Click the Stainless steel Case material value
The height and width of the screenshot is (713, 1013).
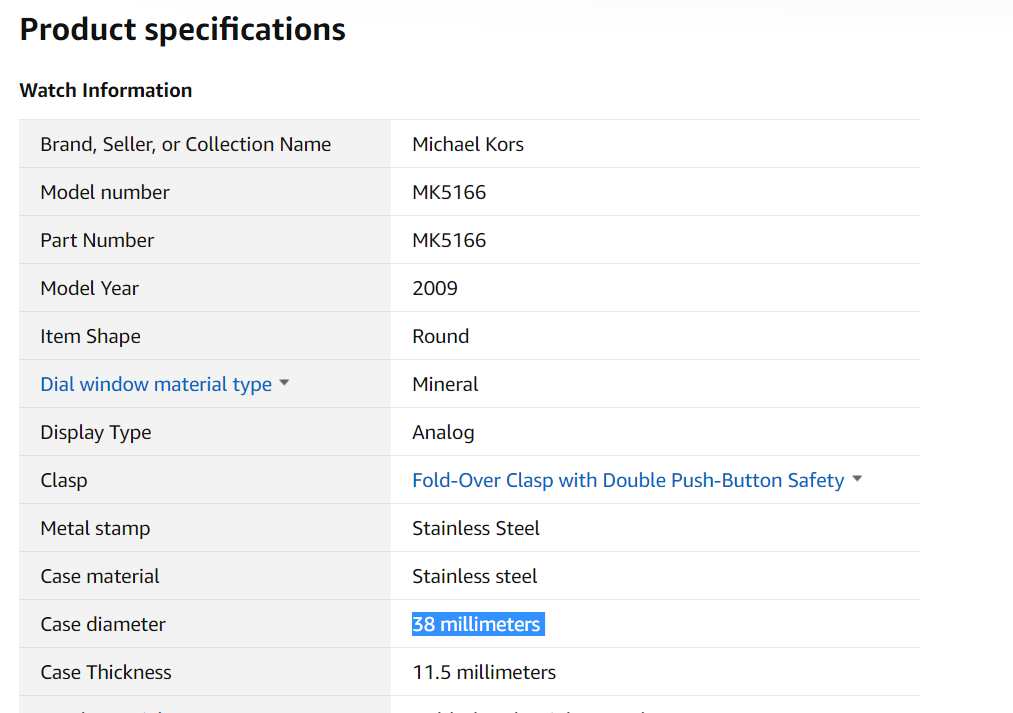click(475, 576)
